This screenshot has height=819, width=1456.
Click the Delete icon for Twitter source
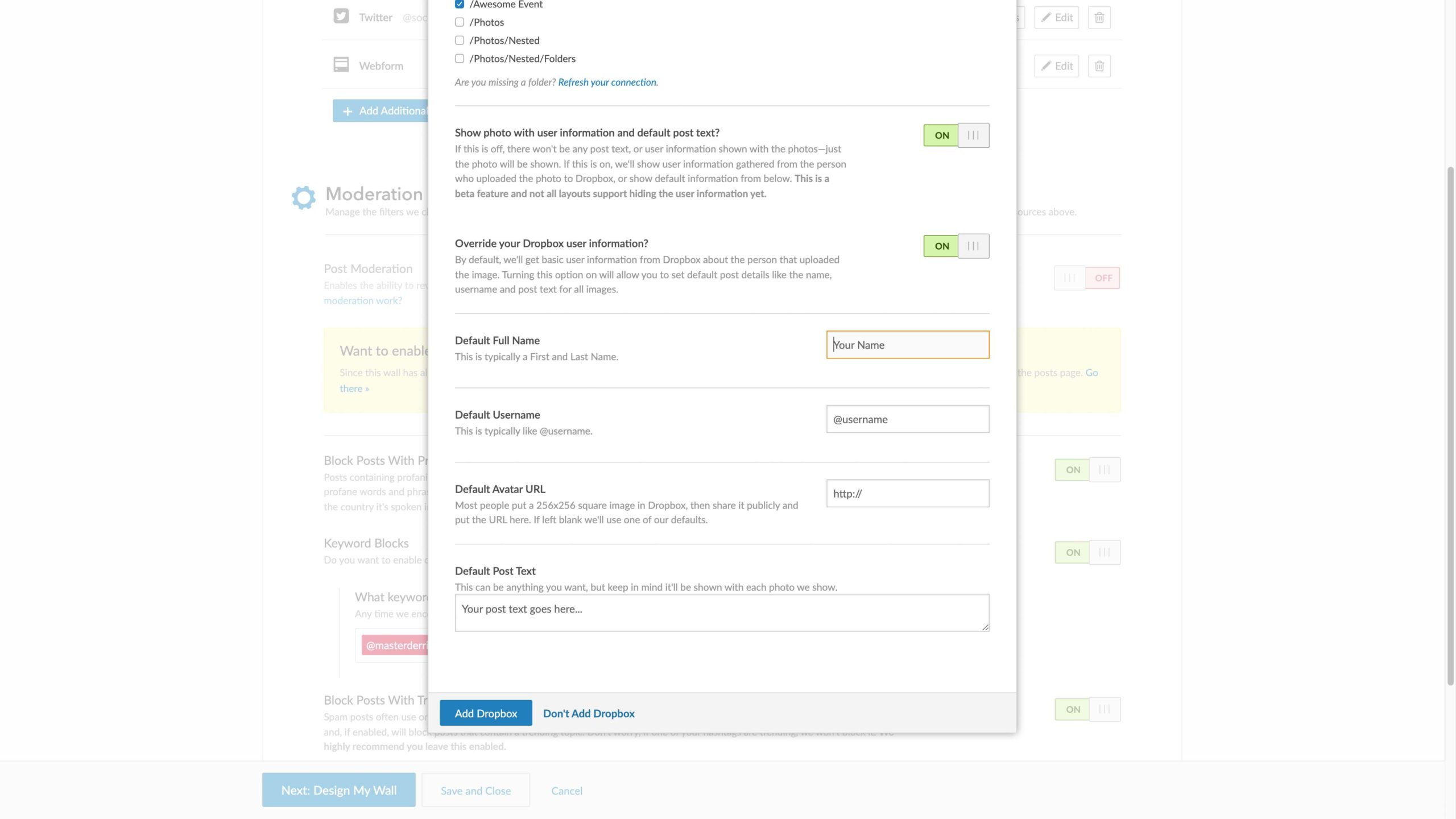point(1100,17)
